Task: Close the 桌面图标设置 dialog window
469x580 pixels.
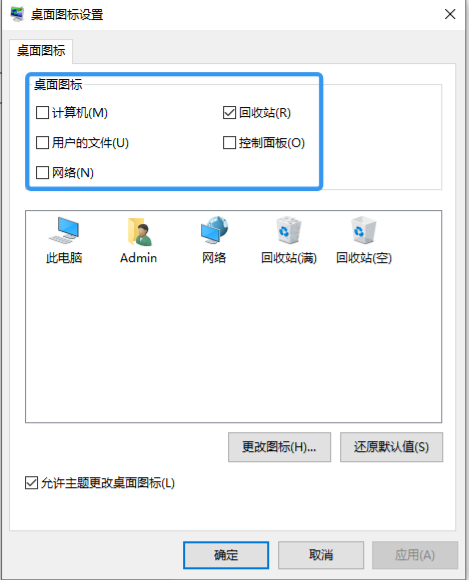Action: coord(450,14)
